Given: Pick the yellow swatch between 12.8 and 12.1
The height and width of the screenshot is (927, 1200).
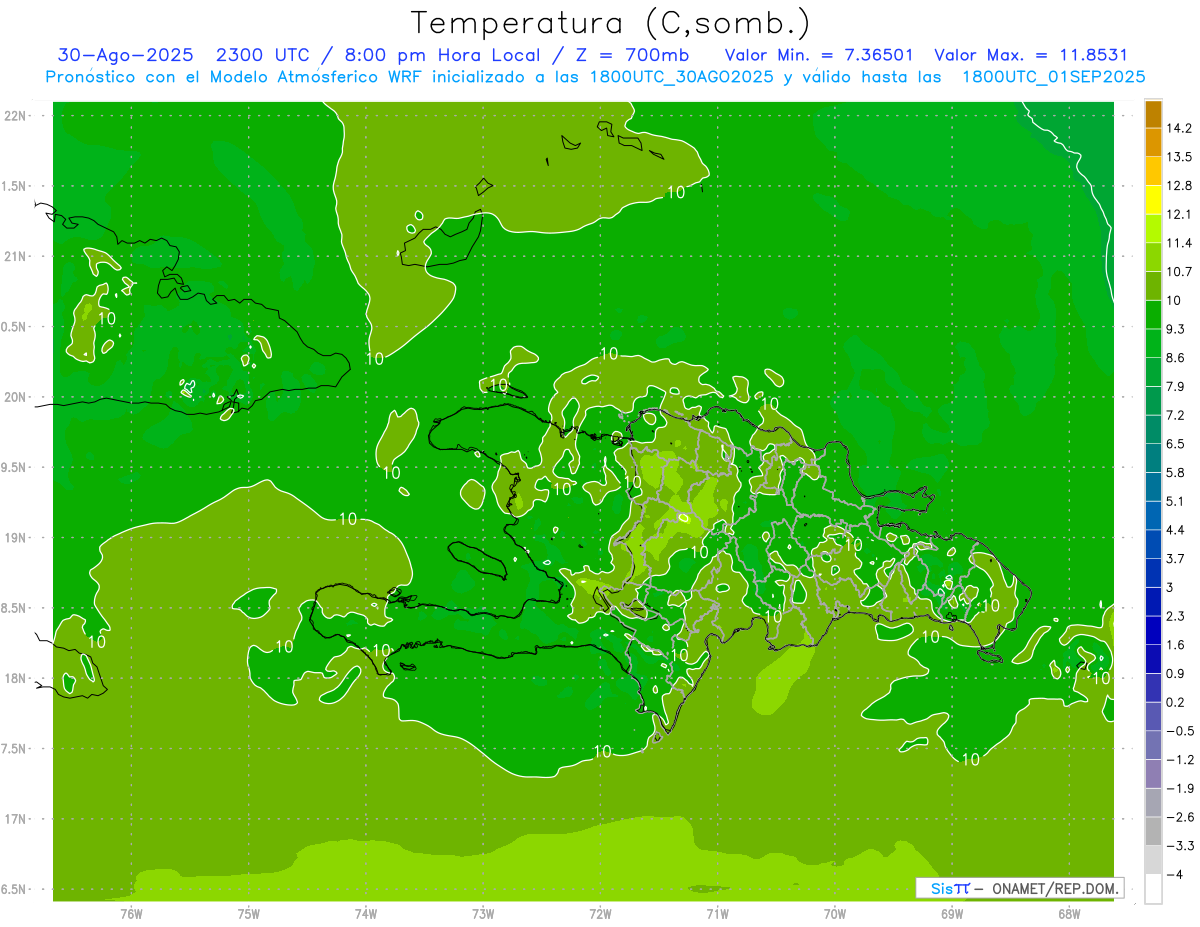Looking at the screenshot, I should 1153,200.
